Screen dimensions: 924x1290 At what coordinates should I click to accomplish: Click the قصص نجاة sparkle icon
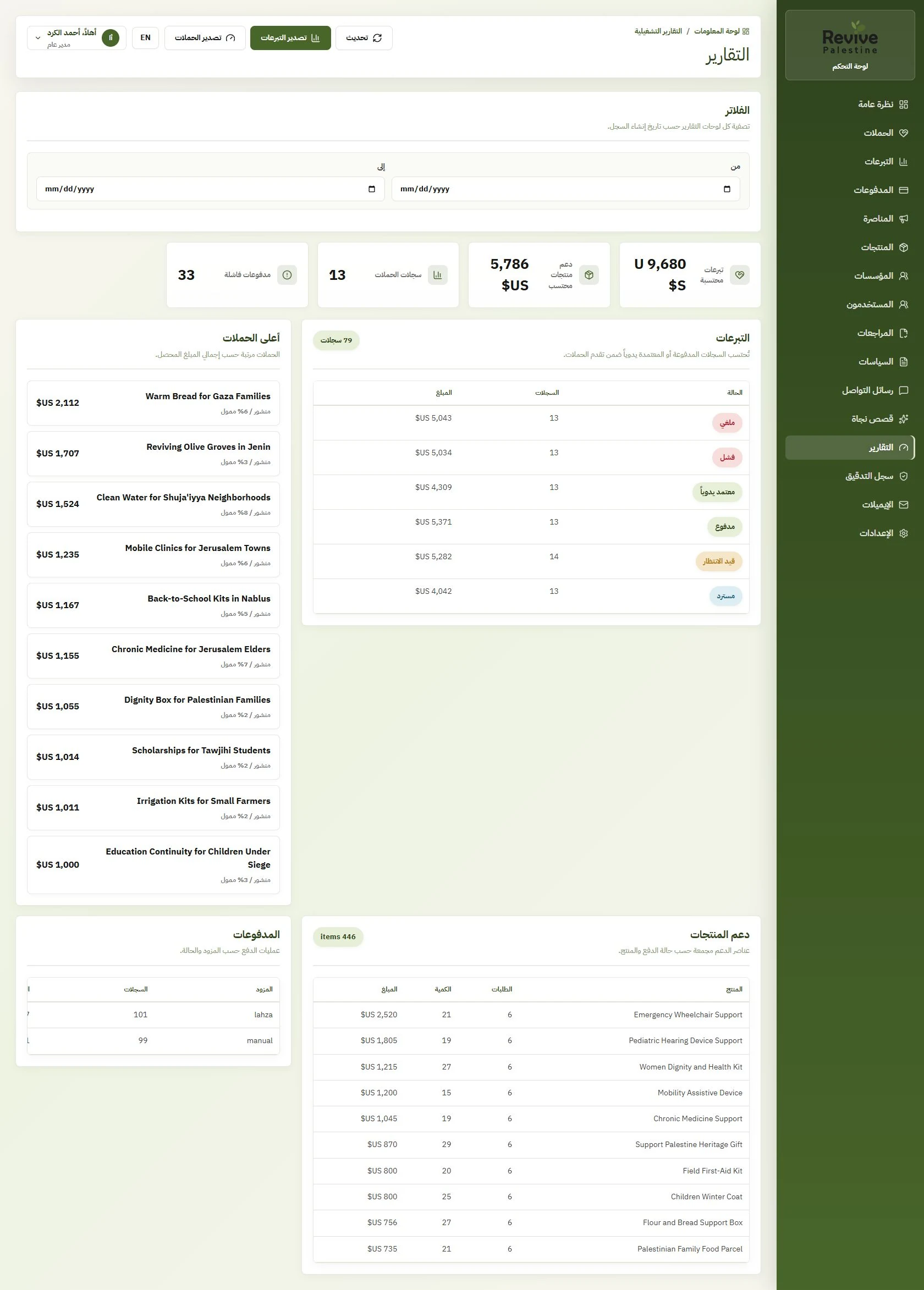pos(904,418)
